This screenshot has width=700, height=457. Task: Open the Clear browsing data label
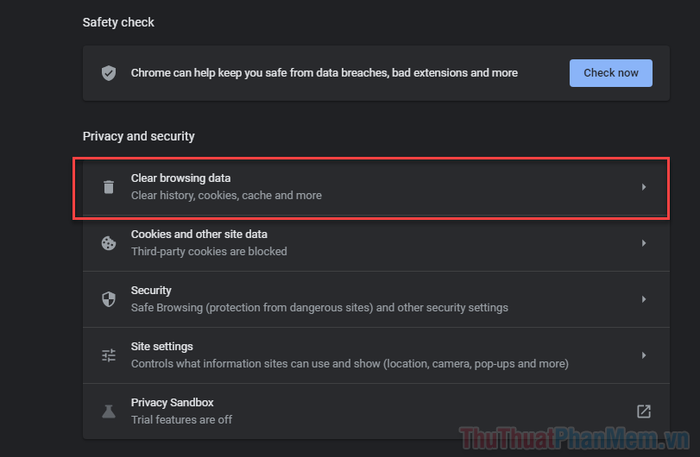click(x=181, y=178)
